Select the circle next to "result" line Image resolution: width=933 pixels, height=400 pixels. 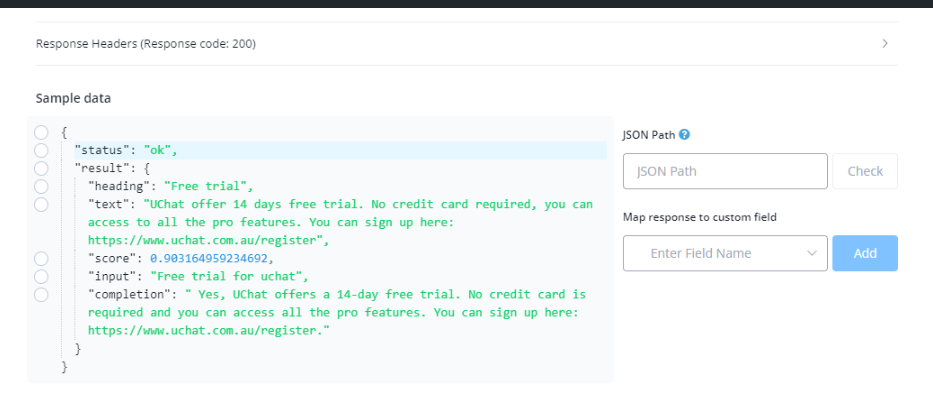coord(41,168)
